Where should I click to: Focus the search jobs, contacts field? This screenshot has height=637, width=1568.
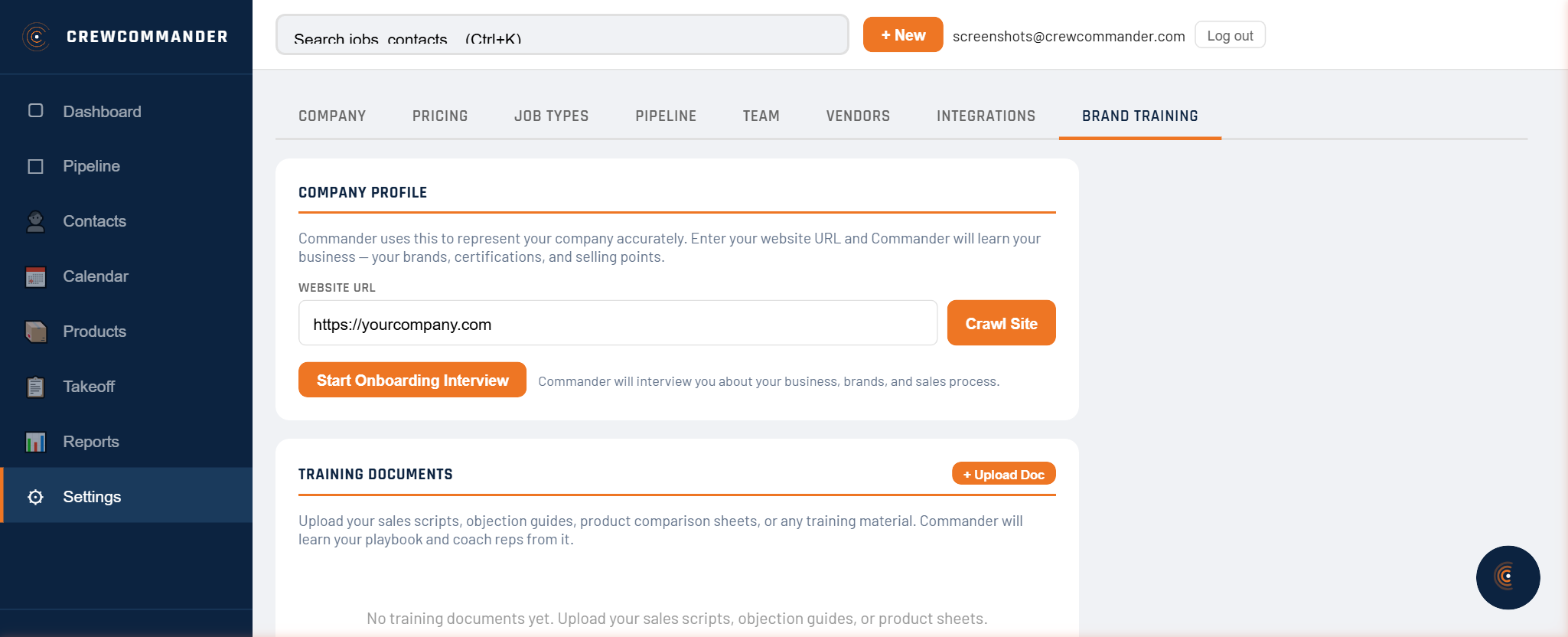pyautogui.click(x=562, y=35)
